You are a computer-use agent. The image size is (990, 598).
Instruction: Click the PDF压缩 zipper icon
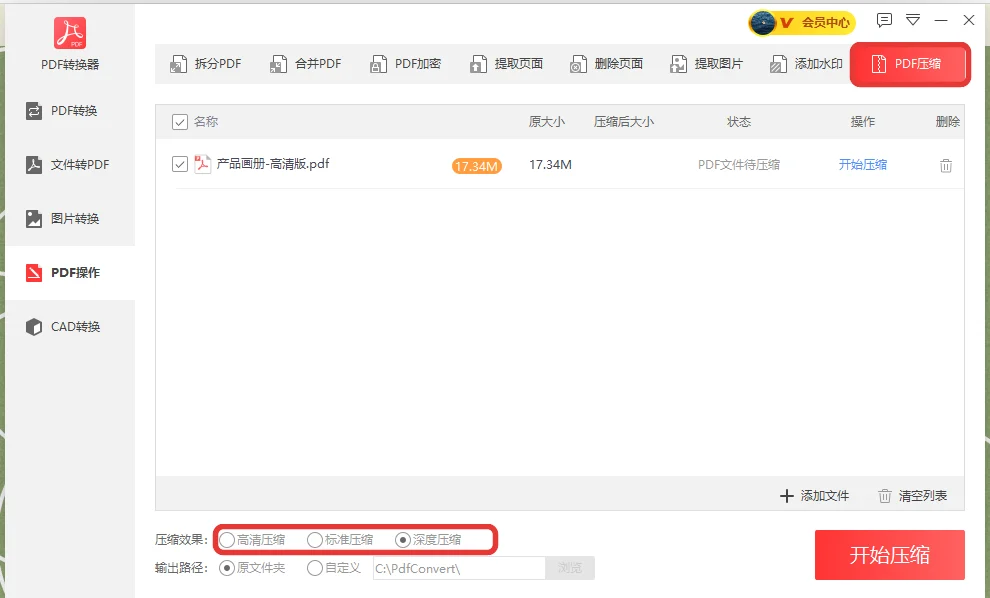pos(878,64)
